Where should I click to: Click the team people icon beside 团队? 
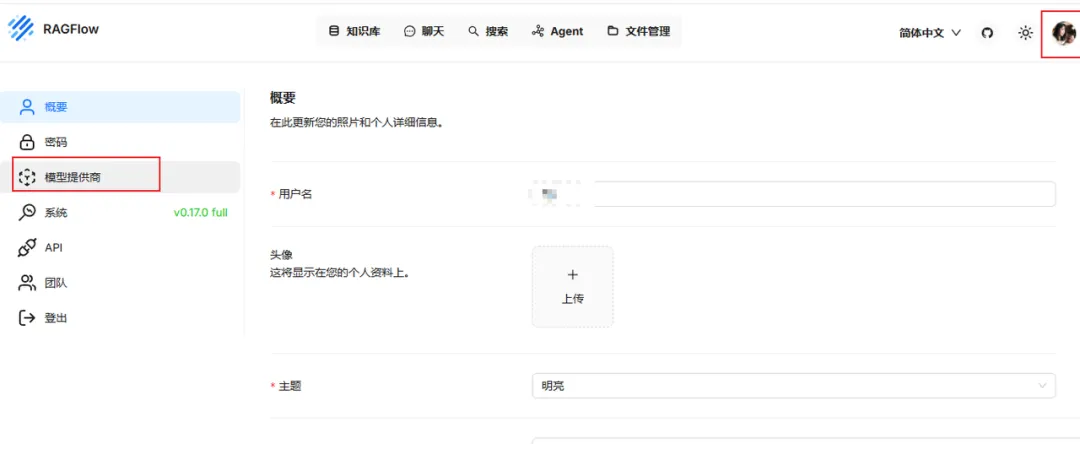pyautogui.click(x=27, y=283)
